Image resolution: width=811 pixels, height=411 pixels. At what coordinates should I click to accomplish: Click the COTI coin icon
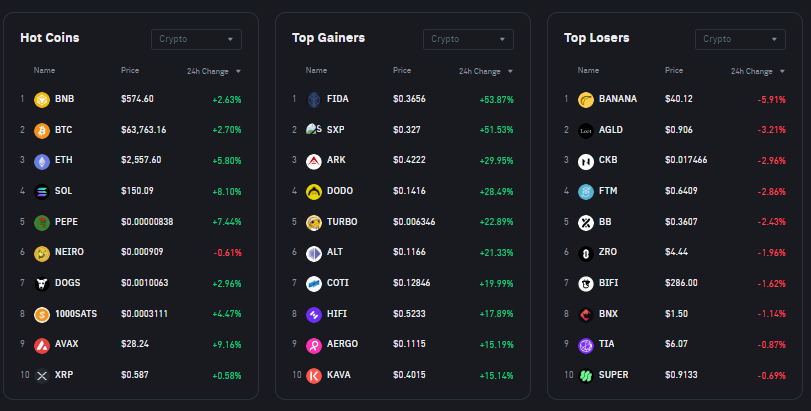pos(314,284)
